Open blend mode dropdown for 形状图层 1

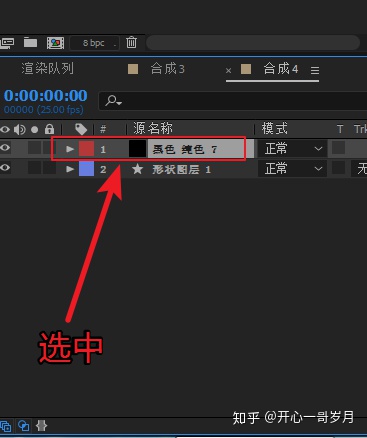pos(292,169)
